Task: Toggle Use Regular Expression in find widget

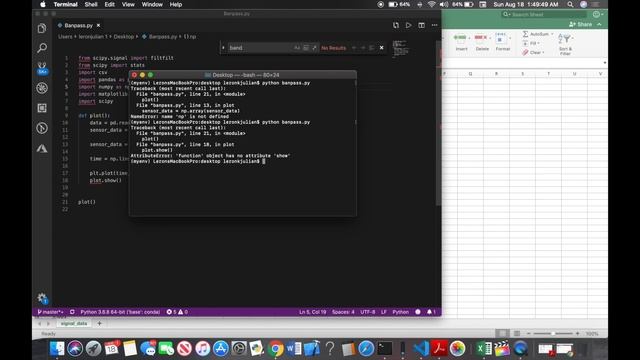Action: (x=314, y=48)
